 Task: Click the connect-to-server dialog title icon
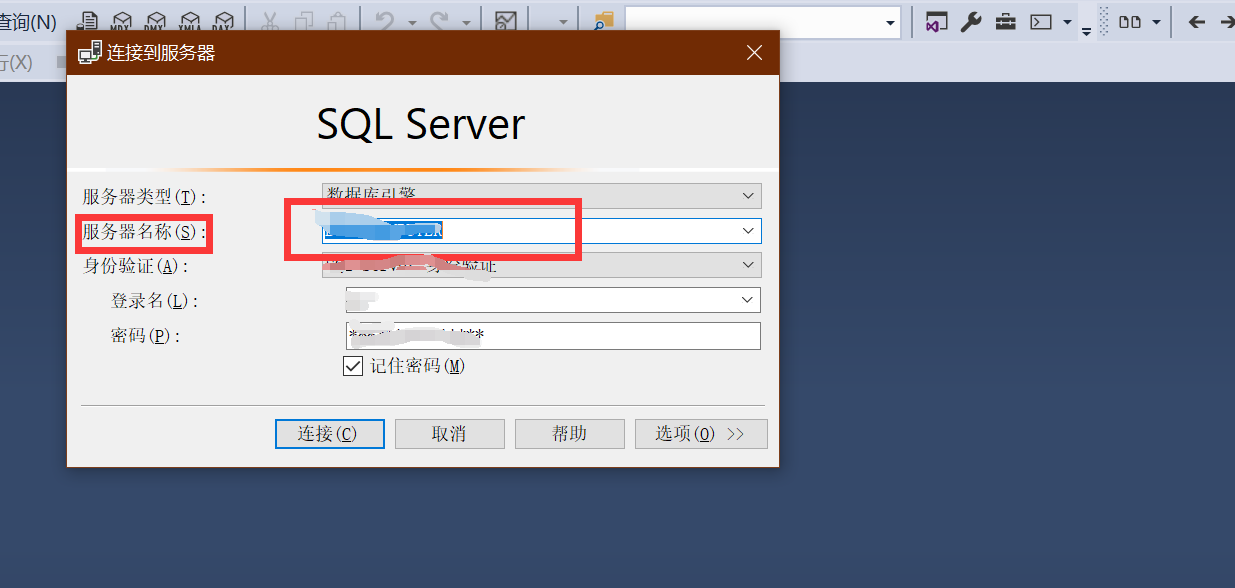[x=89, y=52]
